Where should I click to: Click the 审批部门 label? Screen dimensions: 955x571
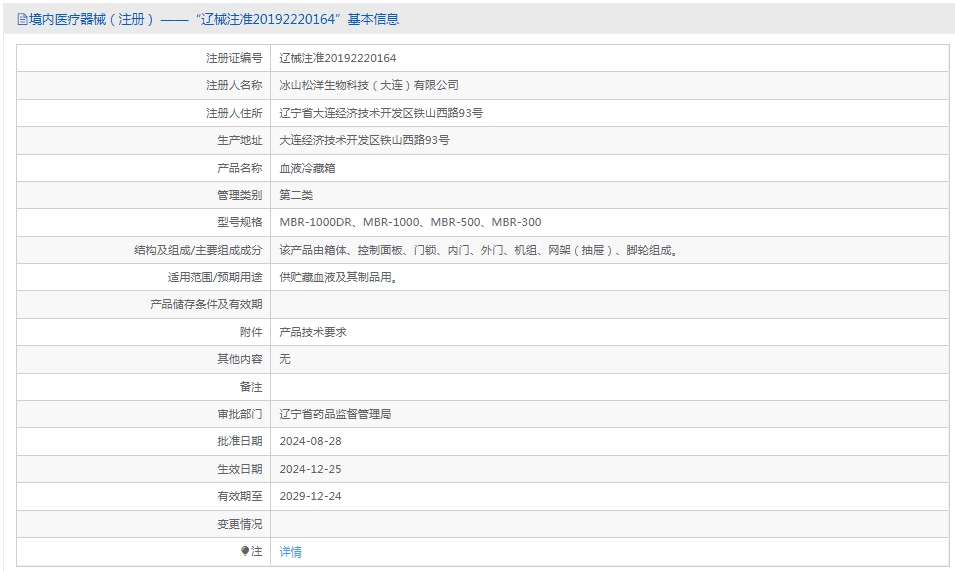click(239, 414)
